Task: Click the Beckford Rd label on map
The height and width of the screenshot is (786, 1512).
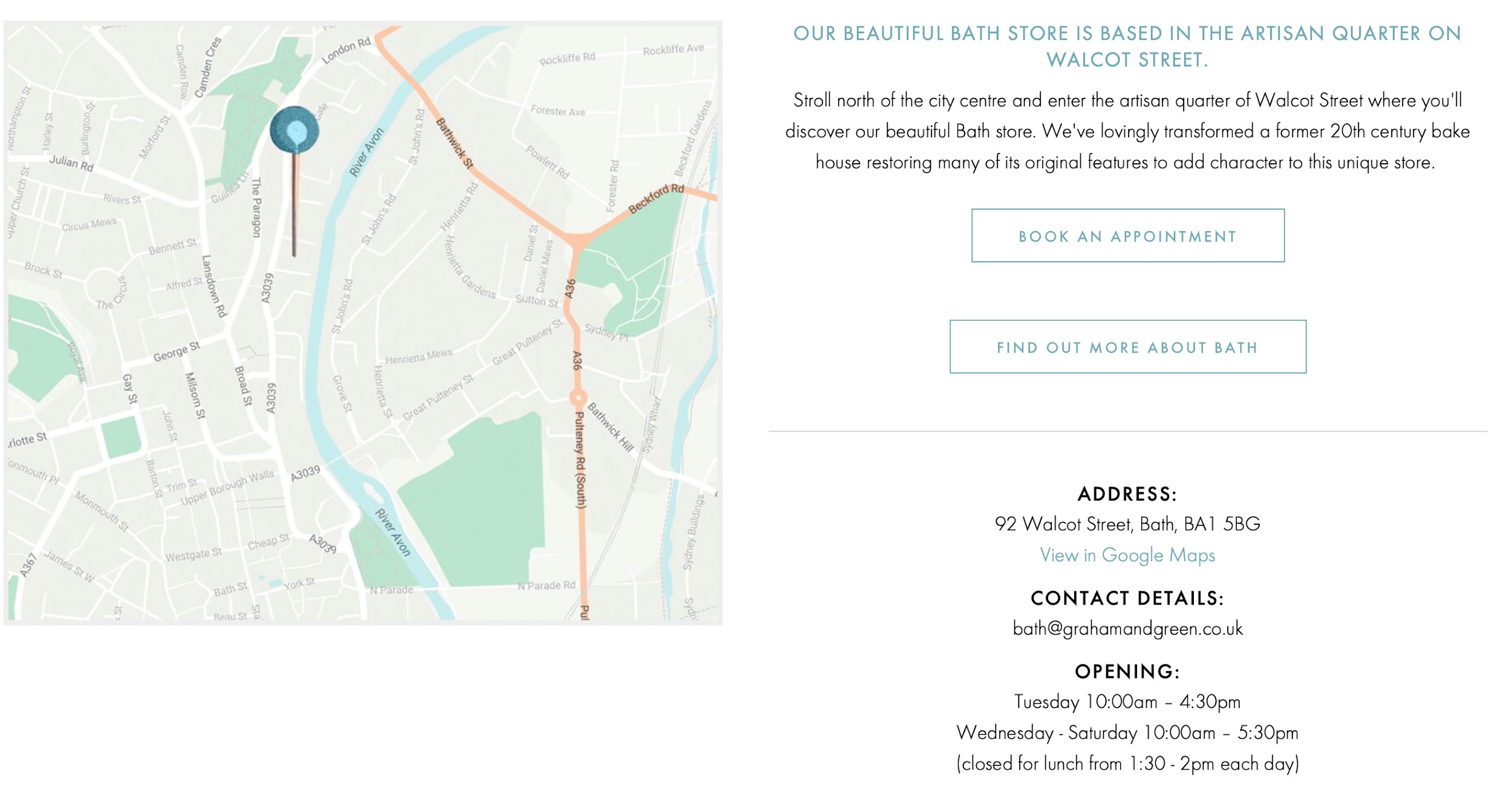Action: (x=656, y=198)
